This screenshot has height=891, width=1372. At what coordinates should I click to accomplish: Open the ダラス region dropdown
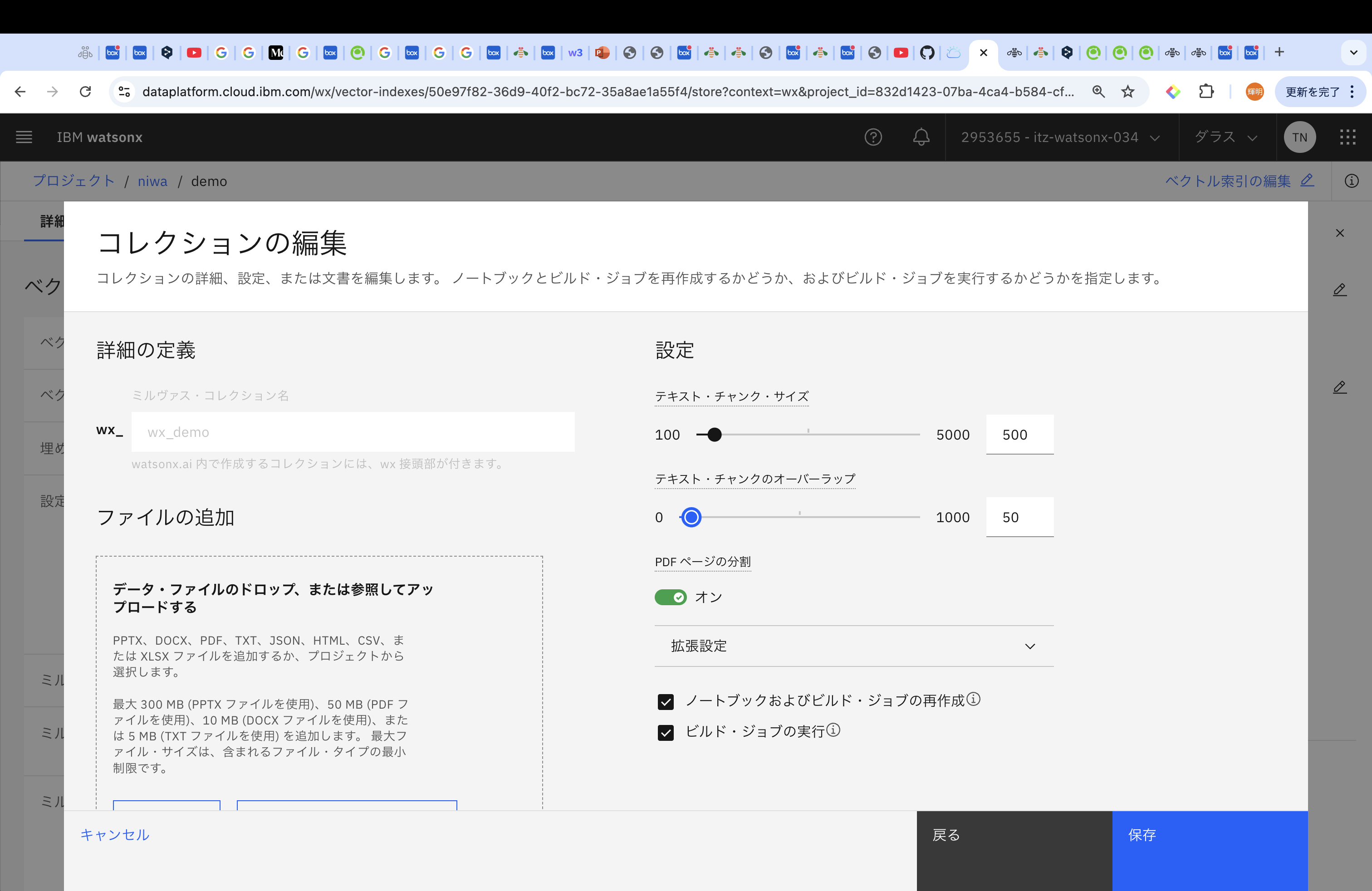pyautogui.click(x=1225, y=137)
